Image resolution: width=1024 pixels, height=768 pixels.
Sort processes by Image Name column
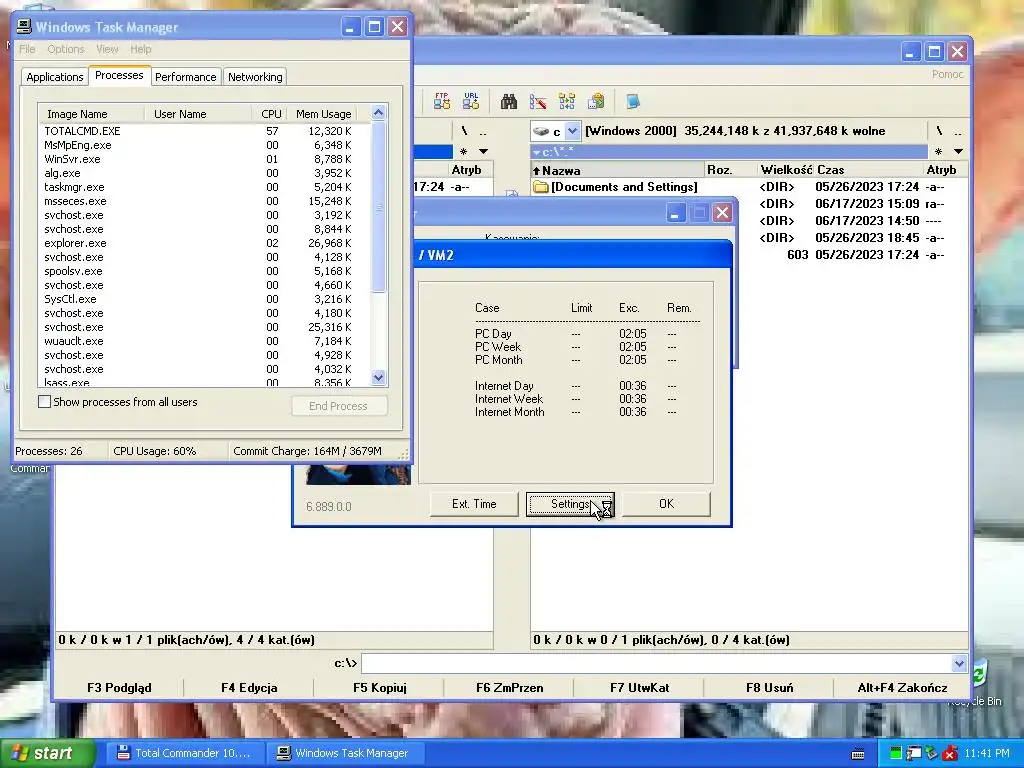click(x=91, y=114)
